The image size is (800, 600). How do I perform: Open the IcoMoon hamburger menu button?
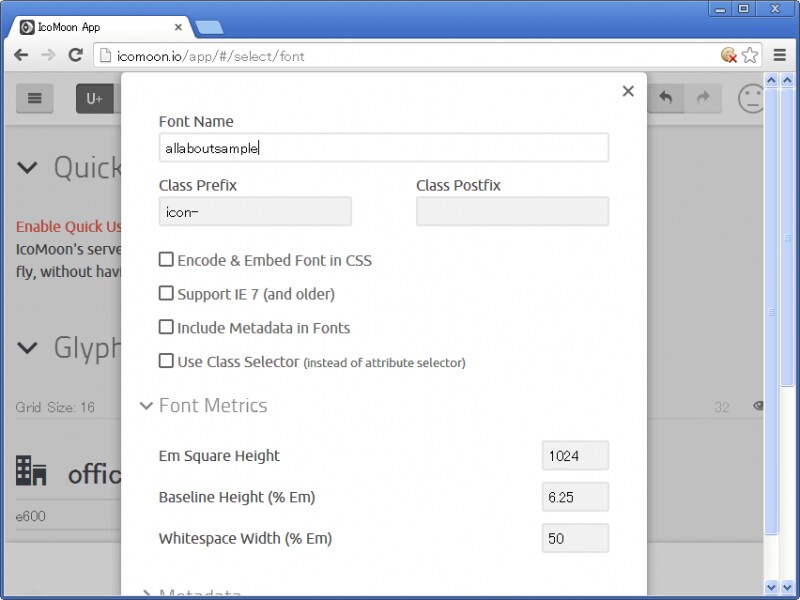[35, 98]
